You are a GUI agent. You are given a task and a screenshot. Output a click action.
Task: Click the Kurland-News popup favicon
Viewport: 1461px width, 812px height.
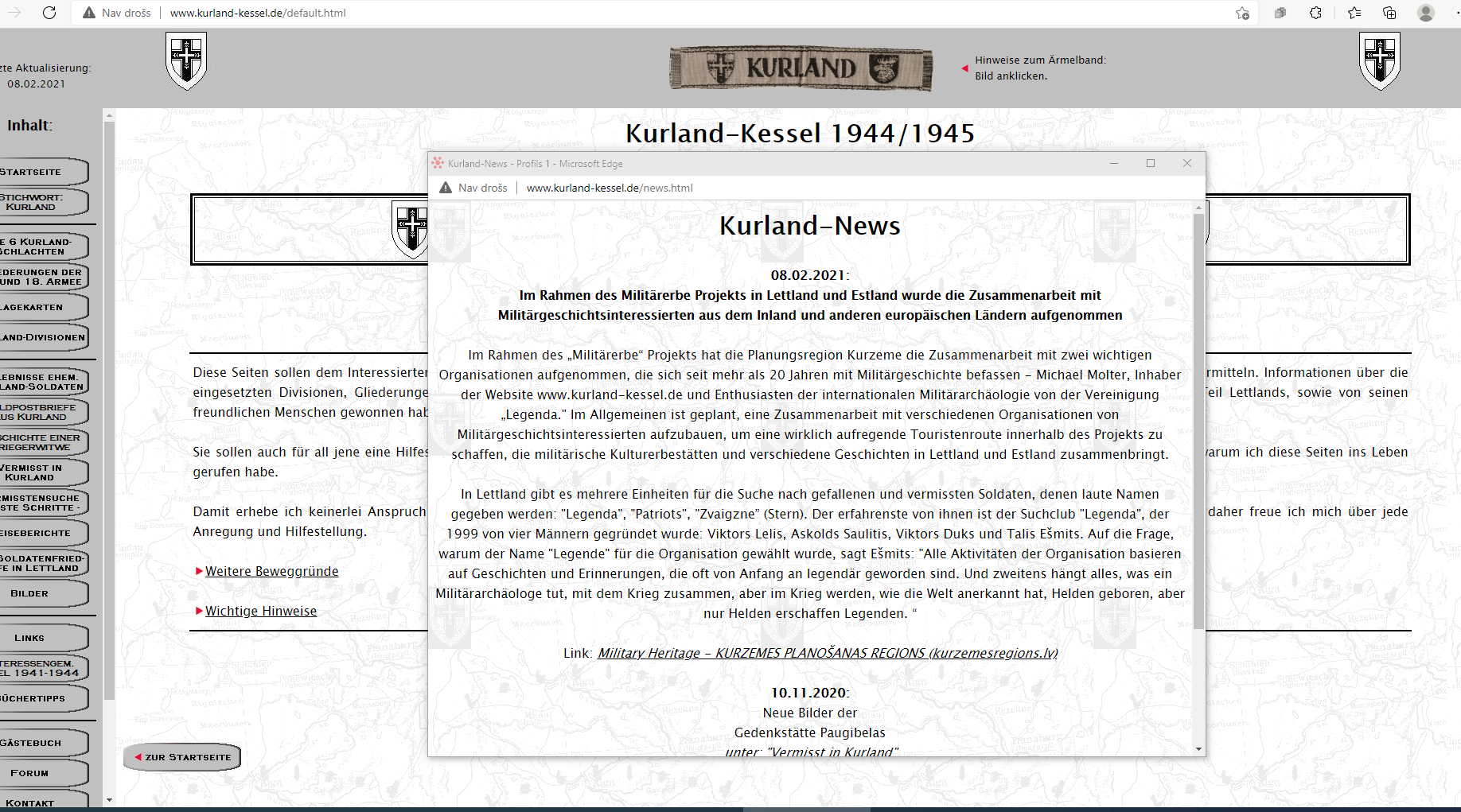coord(438,163)
